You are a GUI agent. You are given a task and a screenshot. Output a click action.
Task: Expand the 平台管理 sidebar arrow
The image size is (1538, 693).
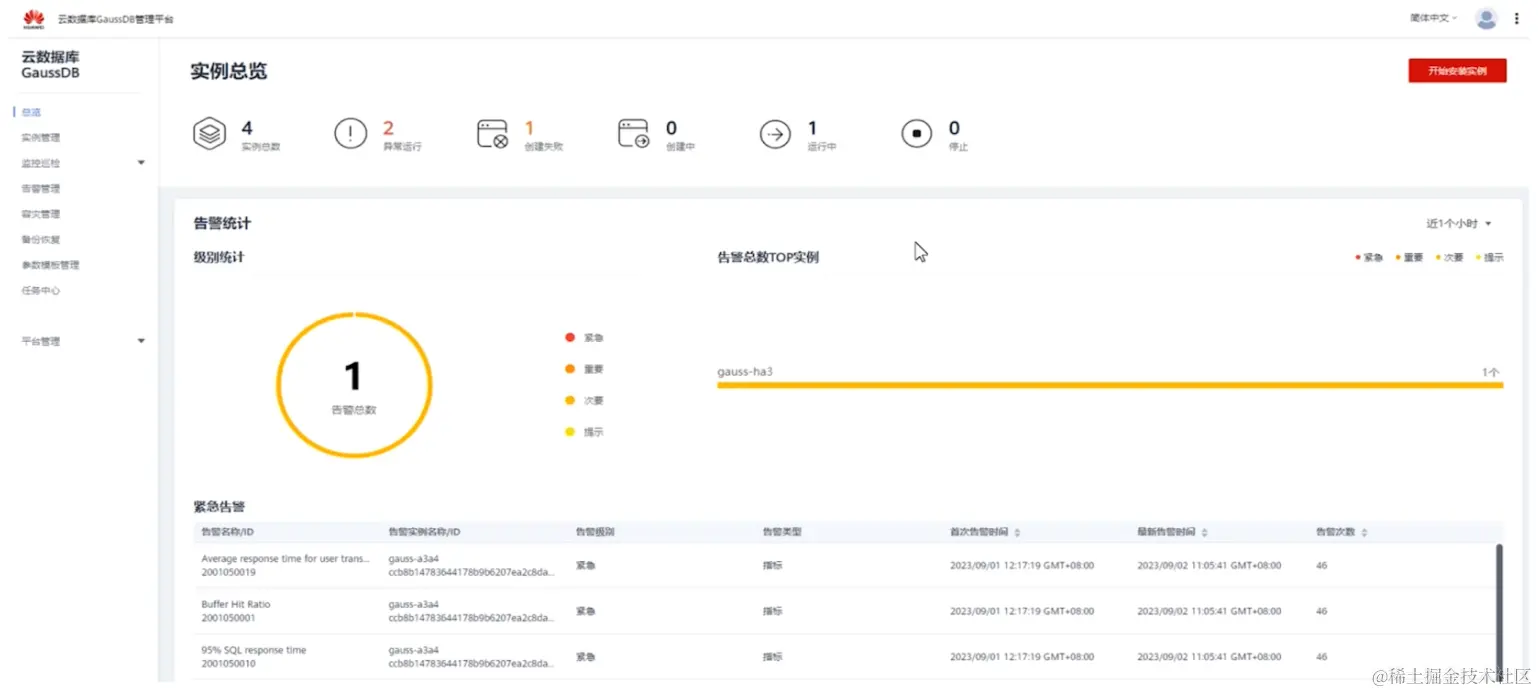pos(141,342)
